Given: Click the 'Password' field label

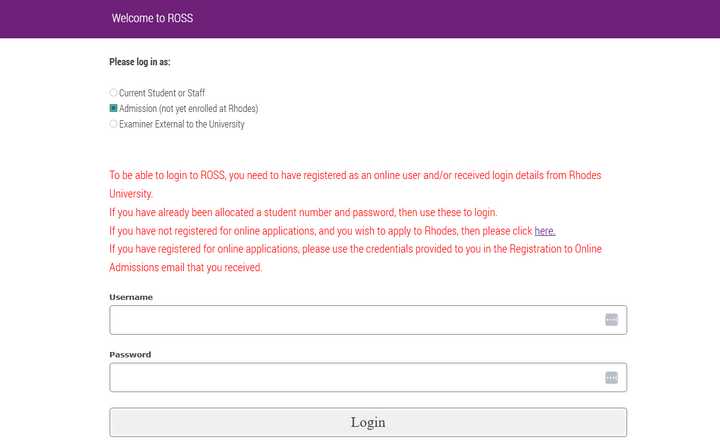Looking at the screenshot, I should (x=130, y=354).
